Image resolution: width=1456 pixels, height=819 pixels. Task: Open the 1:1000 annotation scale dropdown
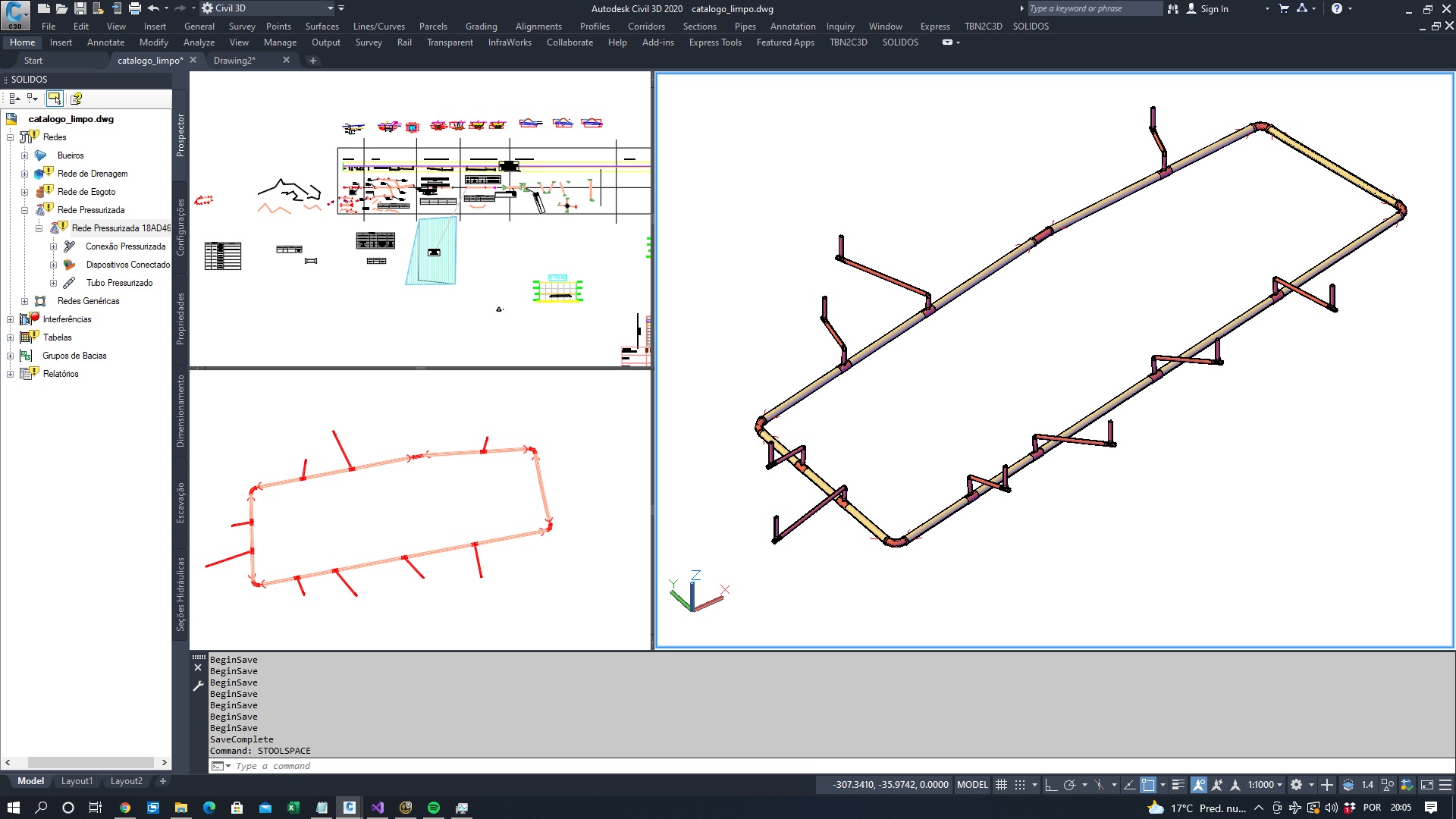point(1265,785)
